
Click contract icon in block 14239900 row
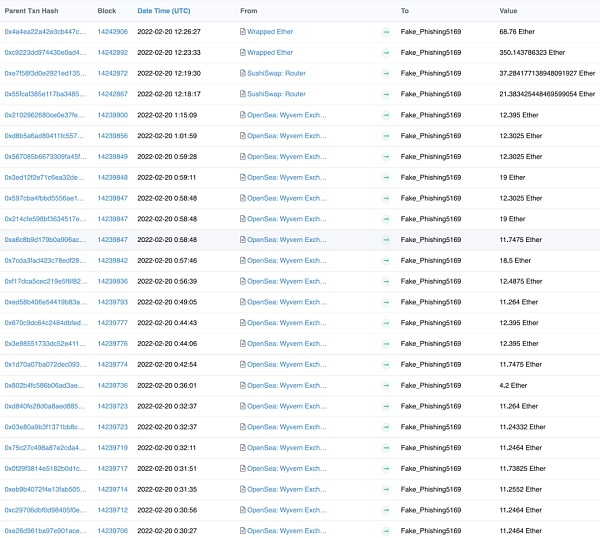(243, 115)
